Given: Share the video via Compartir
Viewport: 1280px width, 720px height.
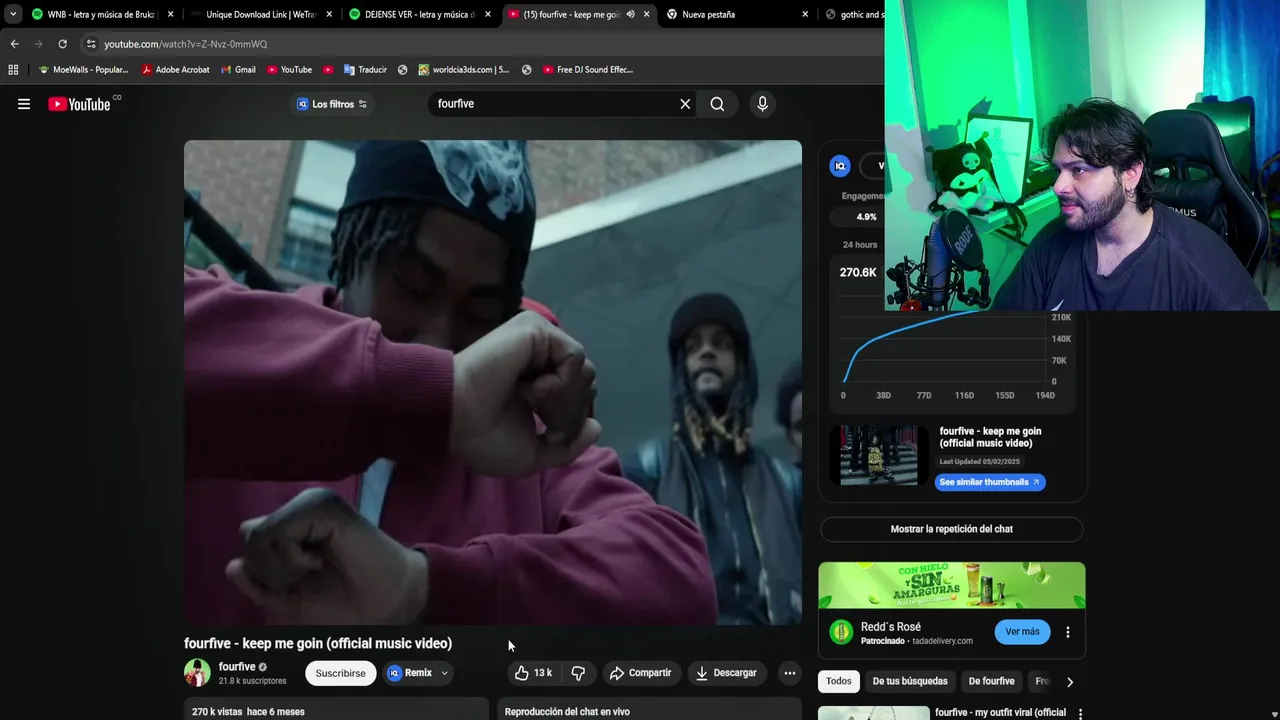Looking at the screenshot, I should (x=641, y=673).
